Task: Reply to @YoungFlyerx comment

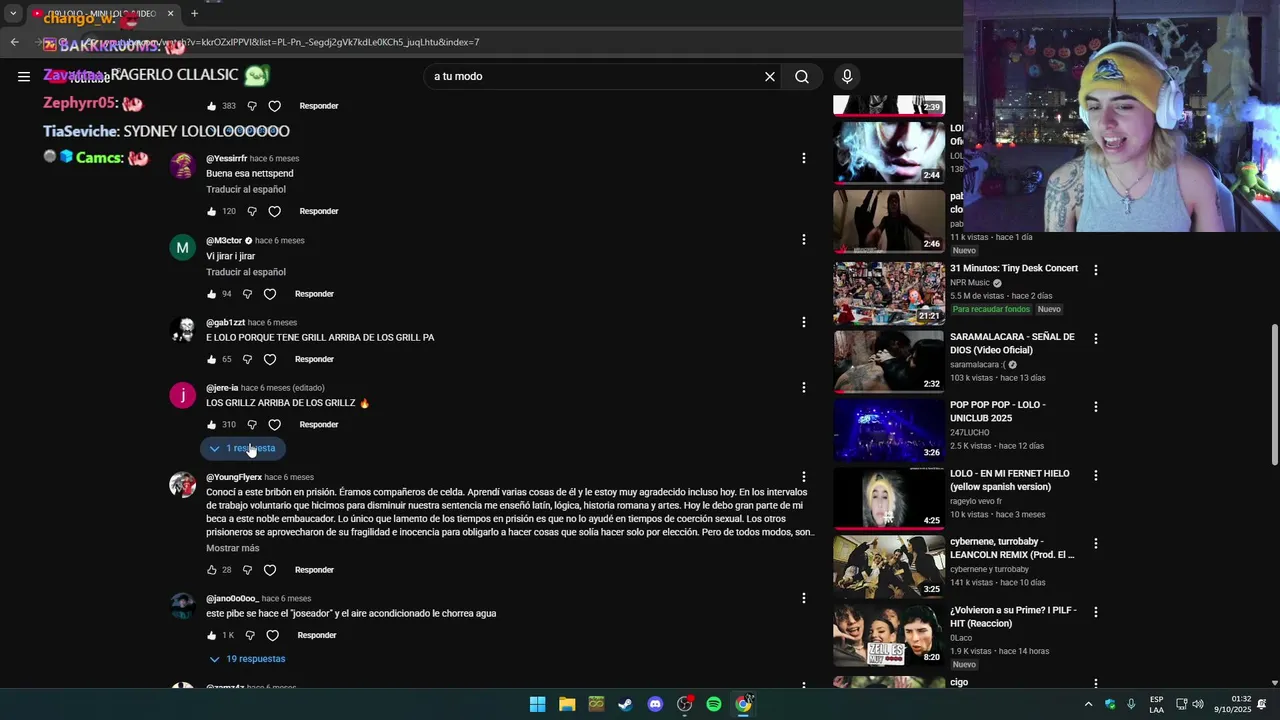Action: [314, 570]
